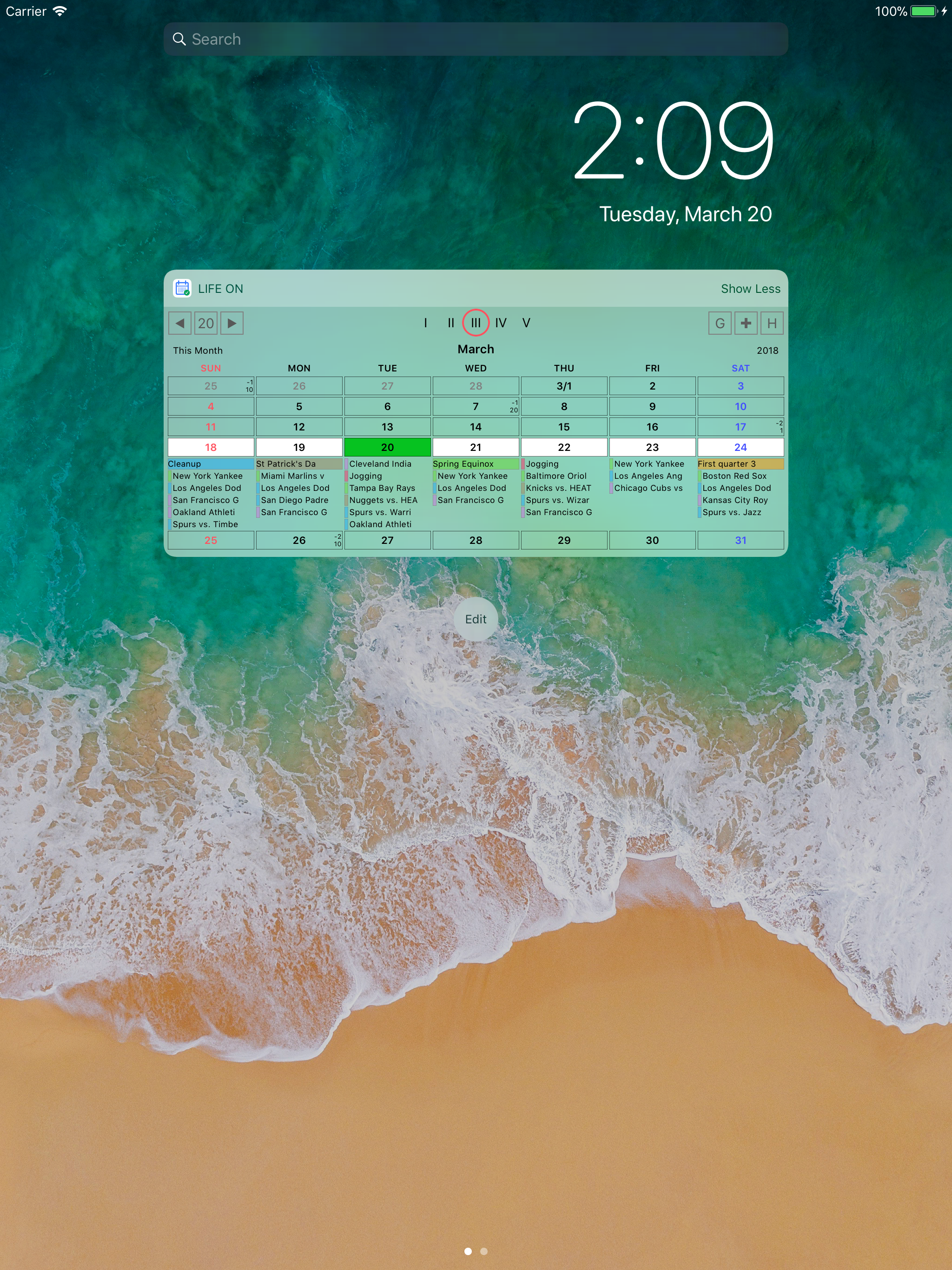Collapse widget with Show Less
The image size is (952, 1270).
[x=750, y=289]
